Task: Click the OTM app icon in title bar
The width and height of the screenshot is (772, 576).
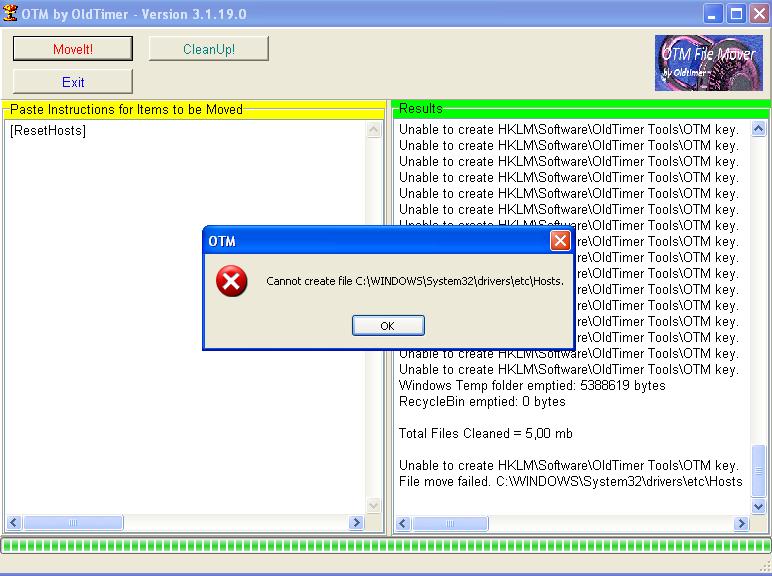Action: click(x=11, y=13)
